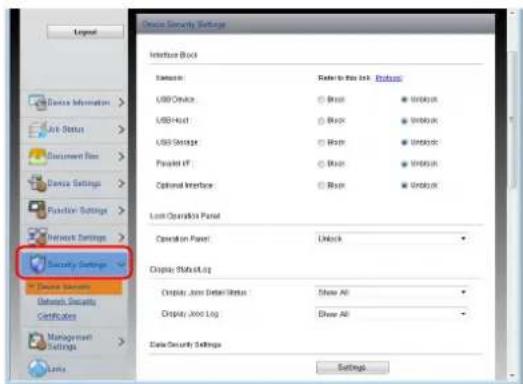Select Block for Optional Interface

tap(321, 185)
